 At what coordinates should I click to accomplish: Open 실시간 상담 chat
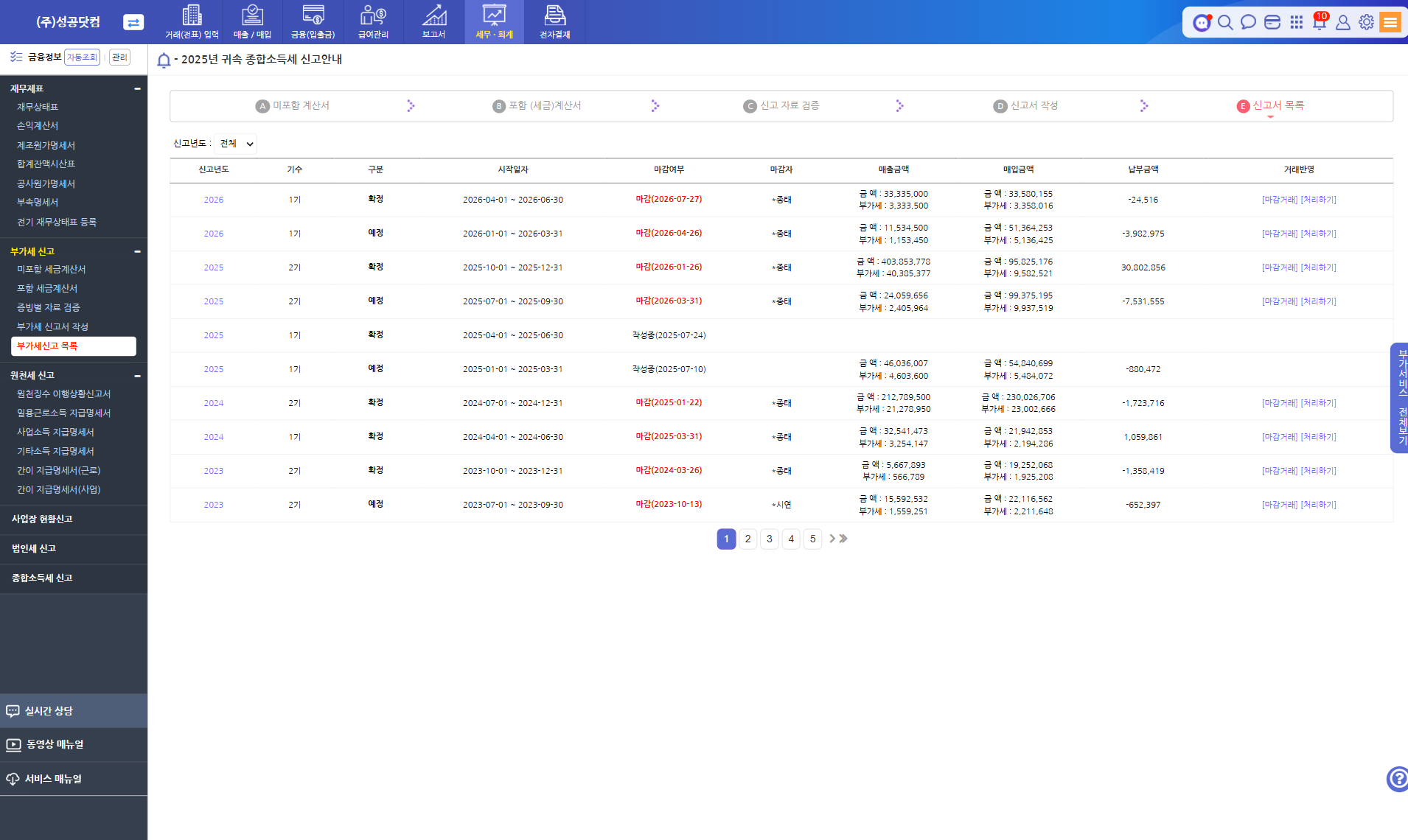(x=73, y=711)
